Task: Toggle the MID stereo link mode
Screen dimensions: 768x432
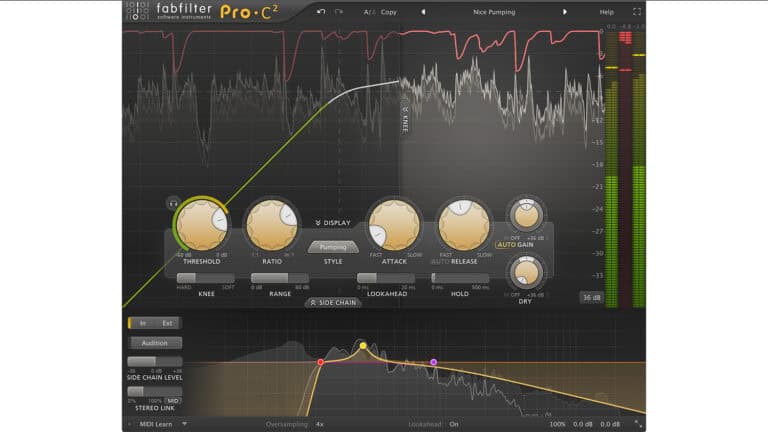Action: (x=173, y=401)
